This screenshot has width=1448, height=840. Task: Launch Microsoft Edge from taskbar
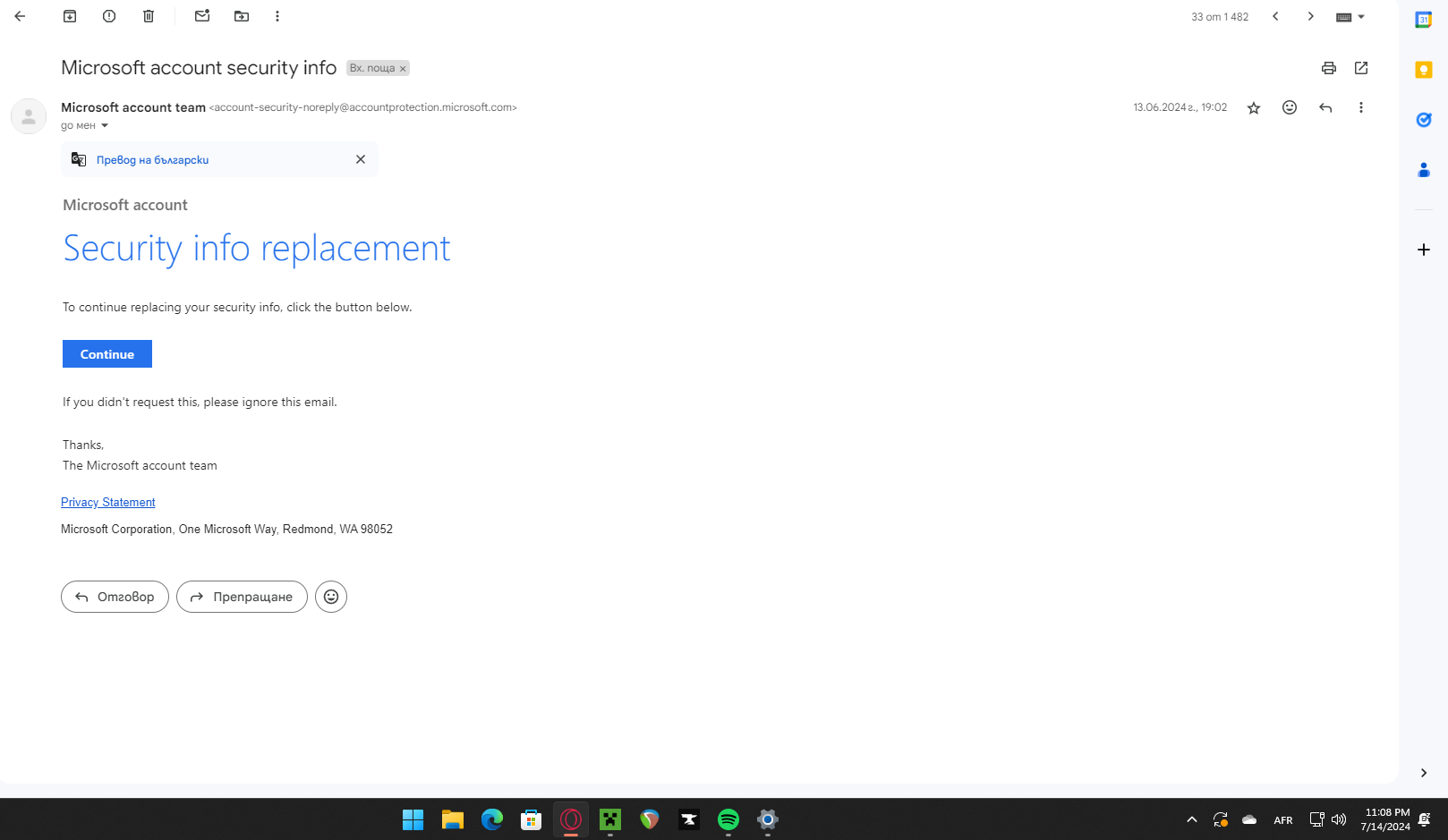(492, 819)
